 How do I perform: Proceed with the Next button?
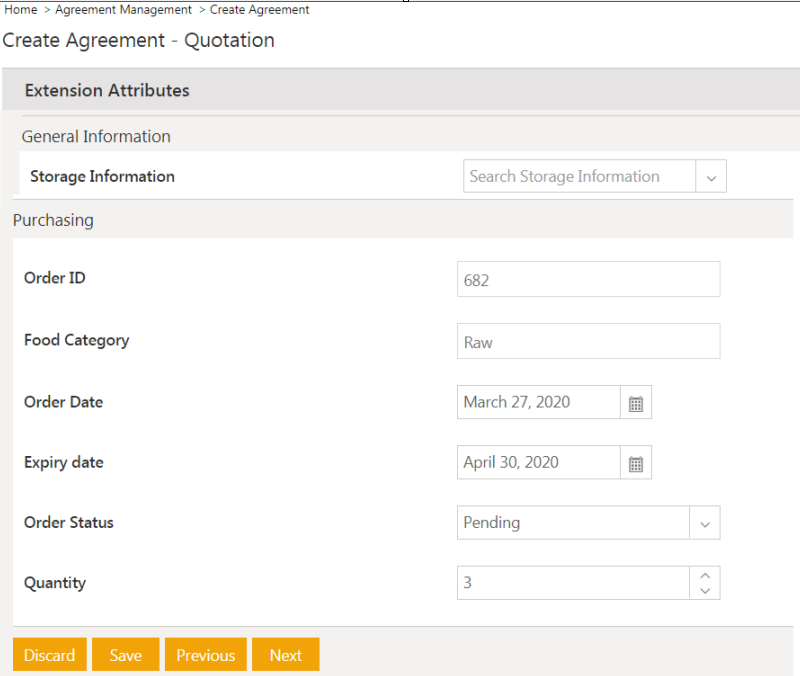[x=285, y=655]
